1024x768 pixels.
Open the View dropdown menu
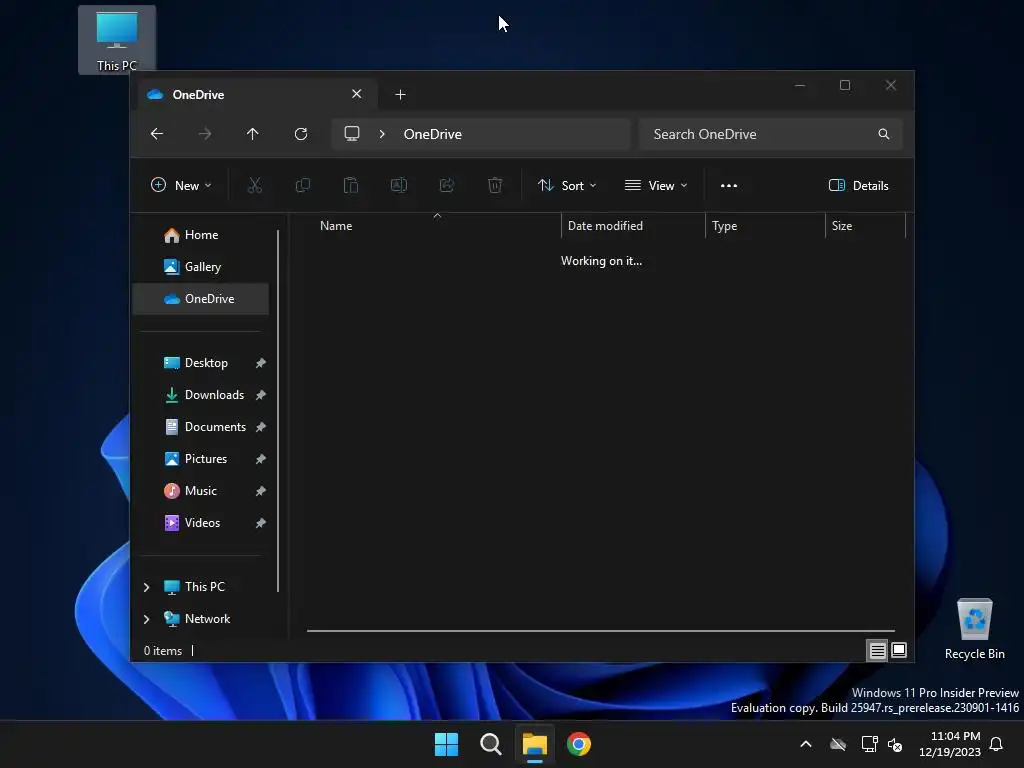click(656, 185)
